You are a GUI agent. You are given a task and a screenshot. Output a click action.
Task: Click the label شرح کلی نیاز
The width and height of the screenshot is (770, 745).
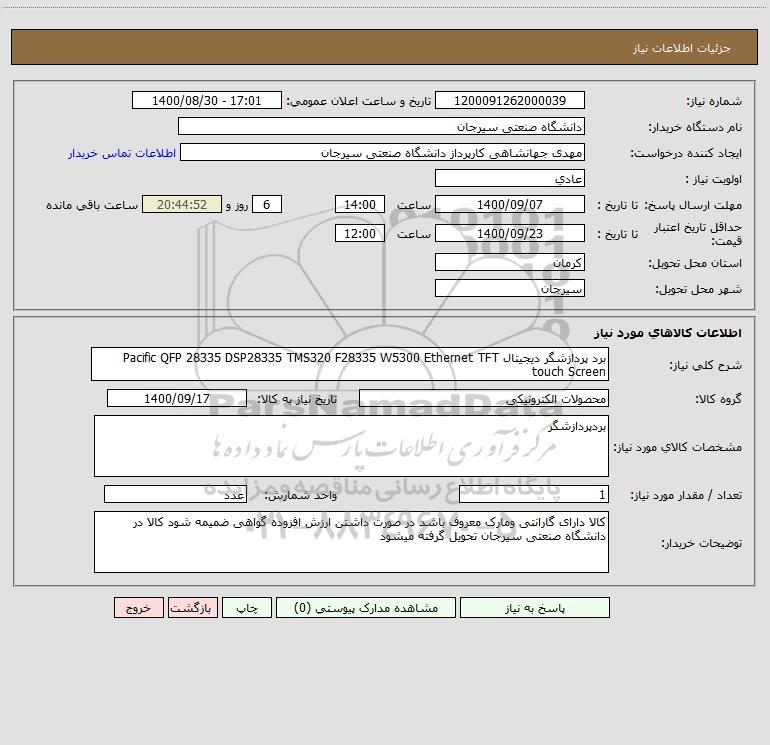coord(706,366)
